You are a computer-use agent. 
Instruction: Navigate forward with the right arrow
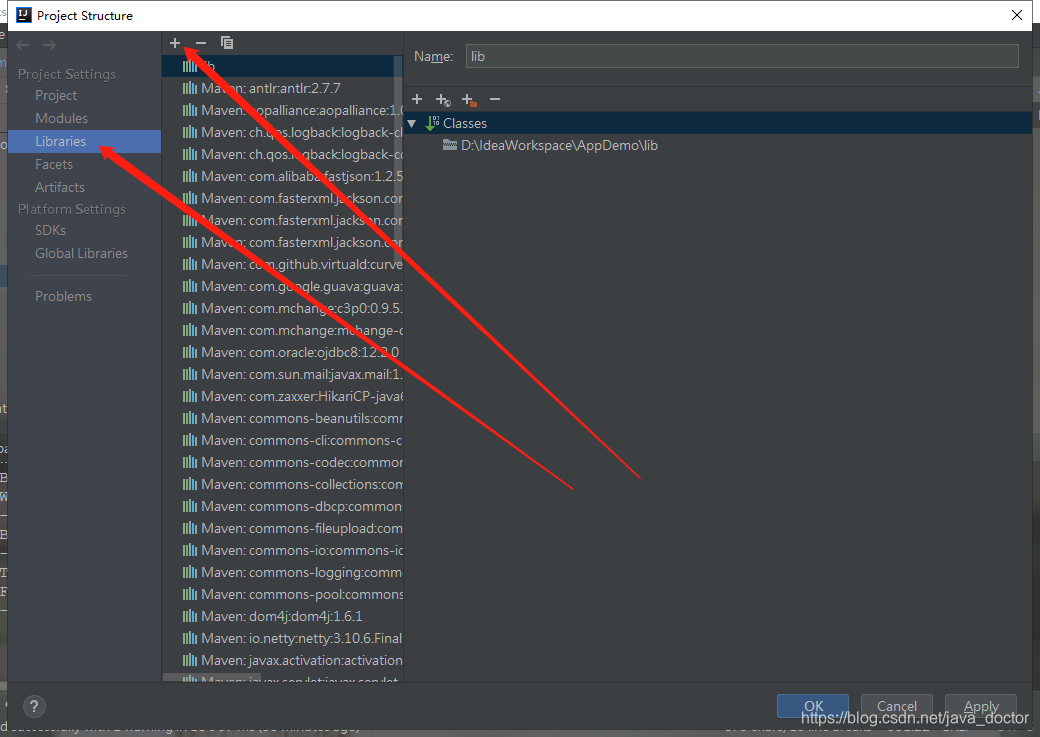point(49,45)
